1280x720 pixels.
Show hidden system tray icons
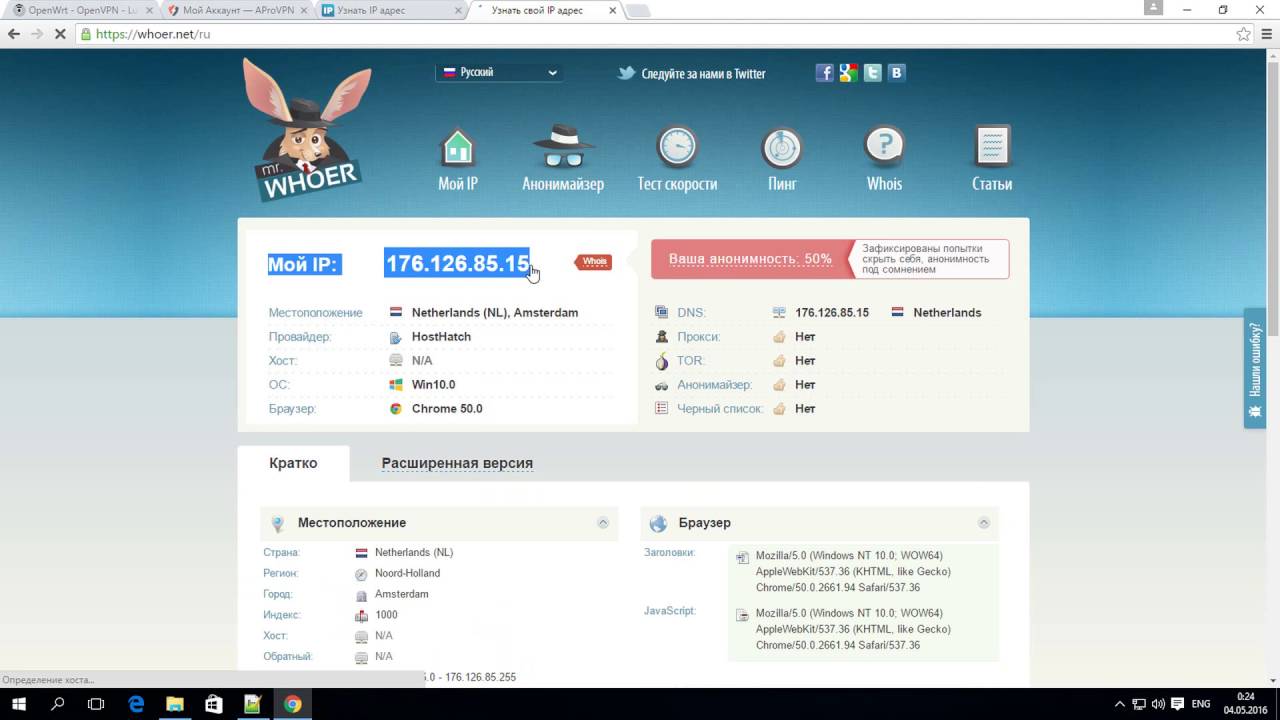[x=1120, y=704]
